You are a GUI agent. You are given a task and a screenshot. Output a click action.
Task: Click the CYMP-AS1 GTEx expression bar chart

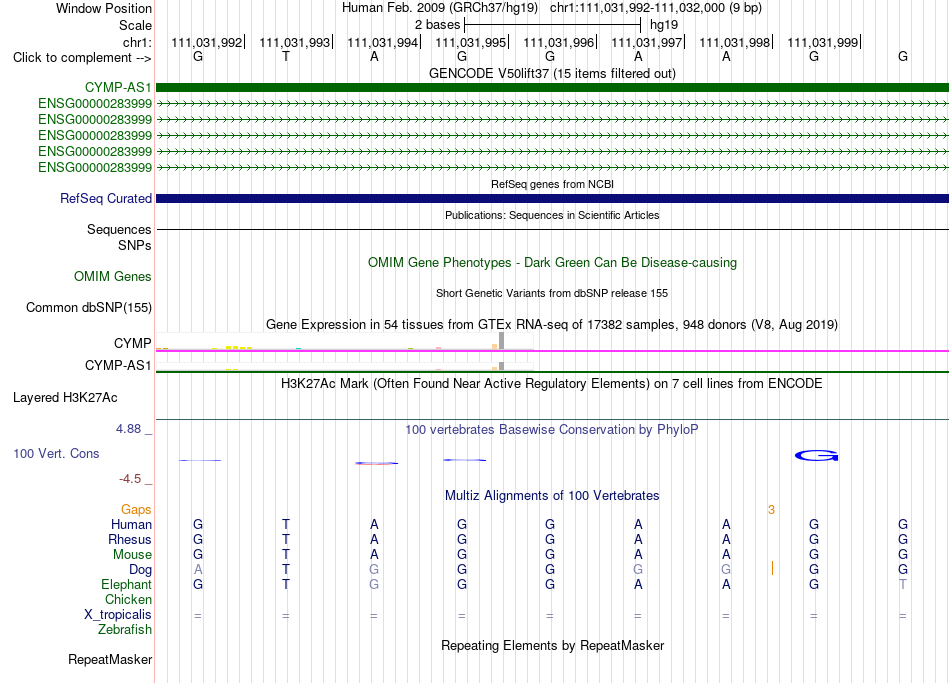tap(345, 366)
